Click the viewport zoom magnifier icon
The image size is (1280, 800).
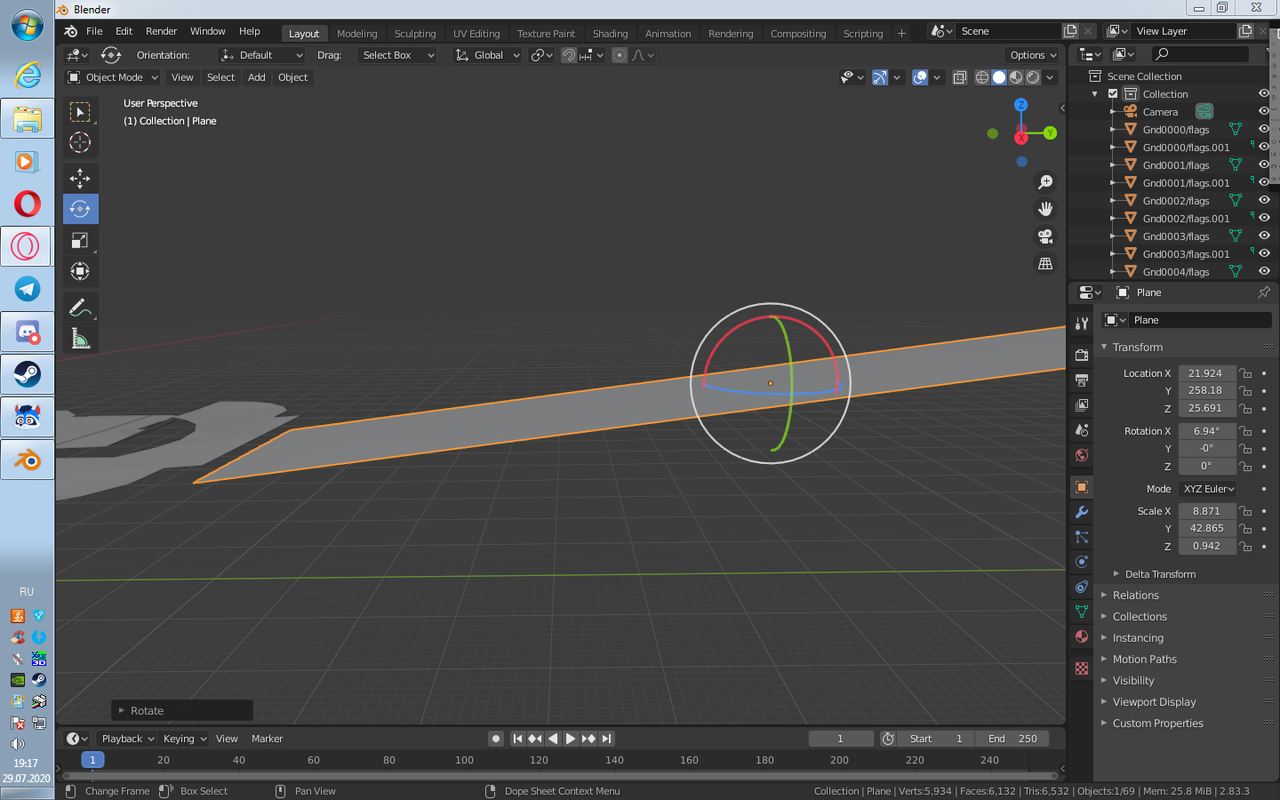[x=1045, y=182]
